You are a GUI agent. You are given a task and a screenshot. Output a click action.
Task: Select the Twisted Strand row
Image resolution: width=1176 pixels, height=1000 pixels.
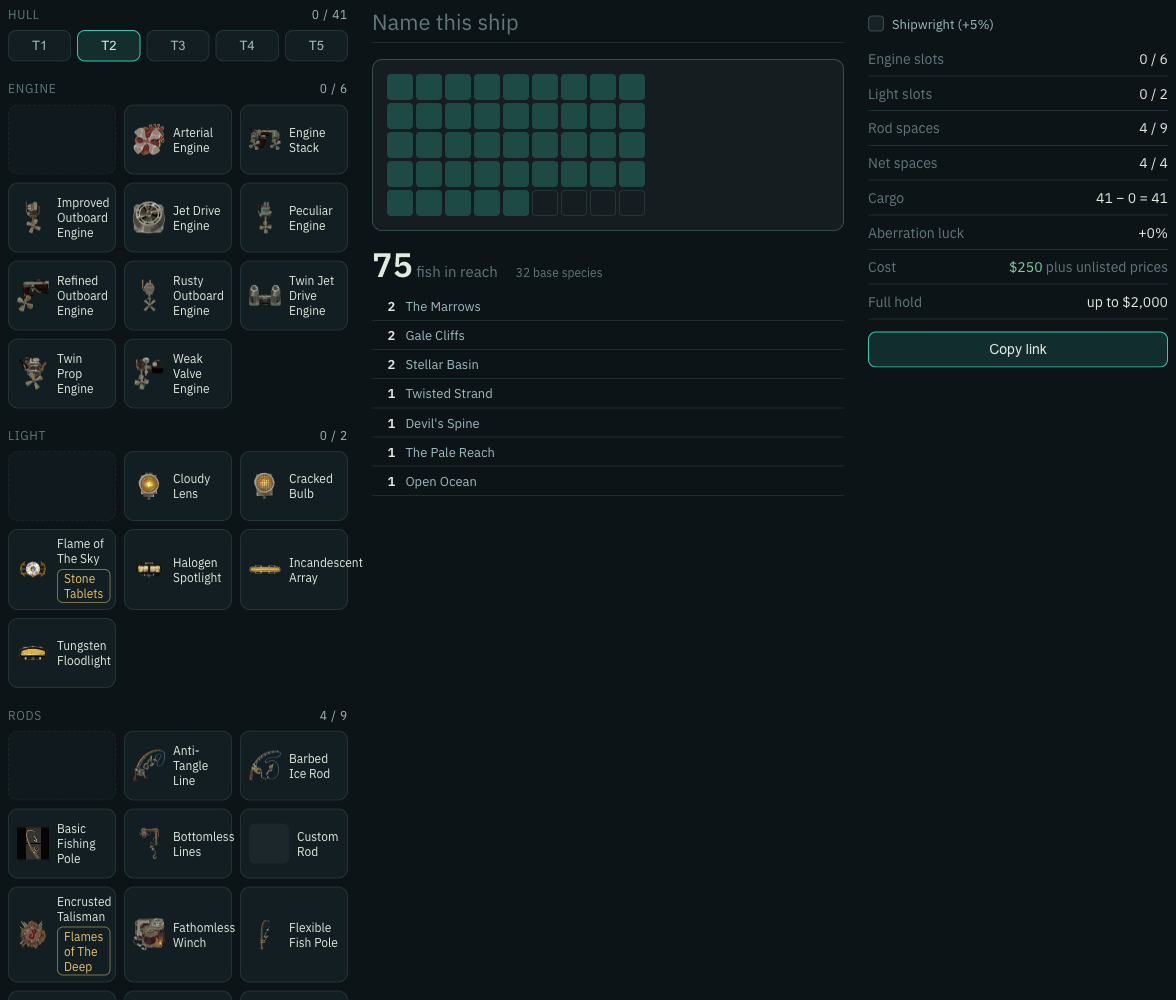pos(608,394)
